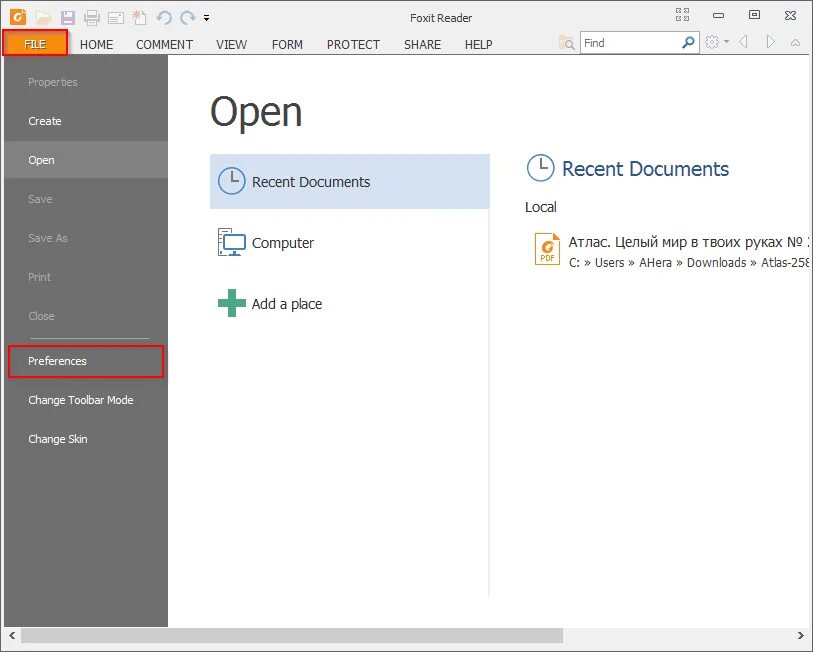This screenshot has width=813, height=652.
Task: Switch to the HOME tab
Action: [96, 45]
